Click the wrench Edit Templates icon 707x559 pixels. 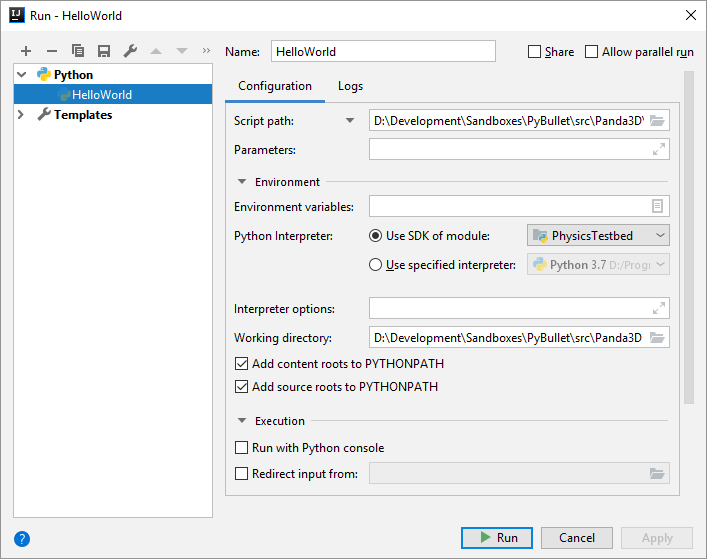click(130, 51)
